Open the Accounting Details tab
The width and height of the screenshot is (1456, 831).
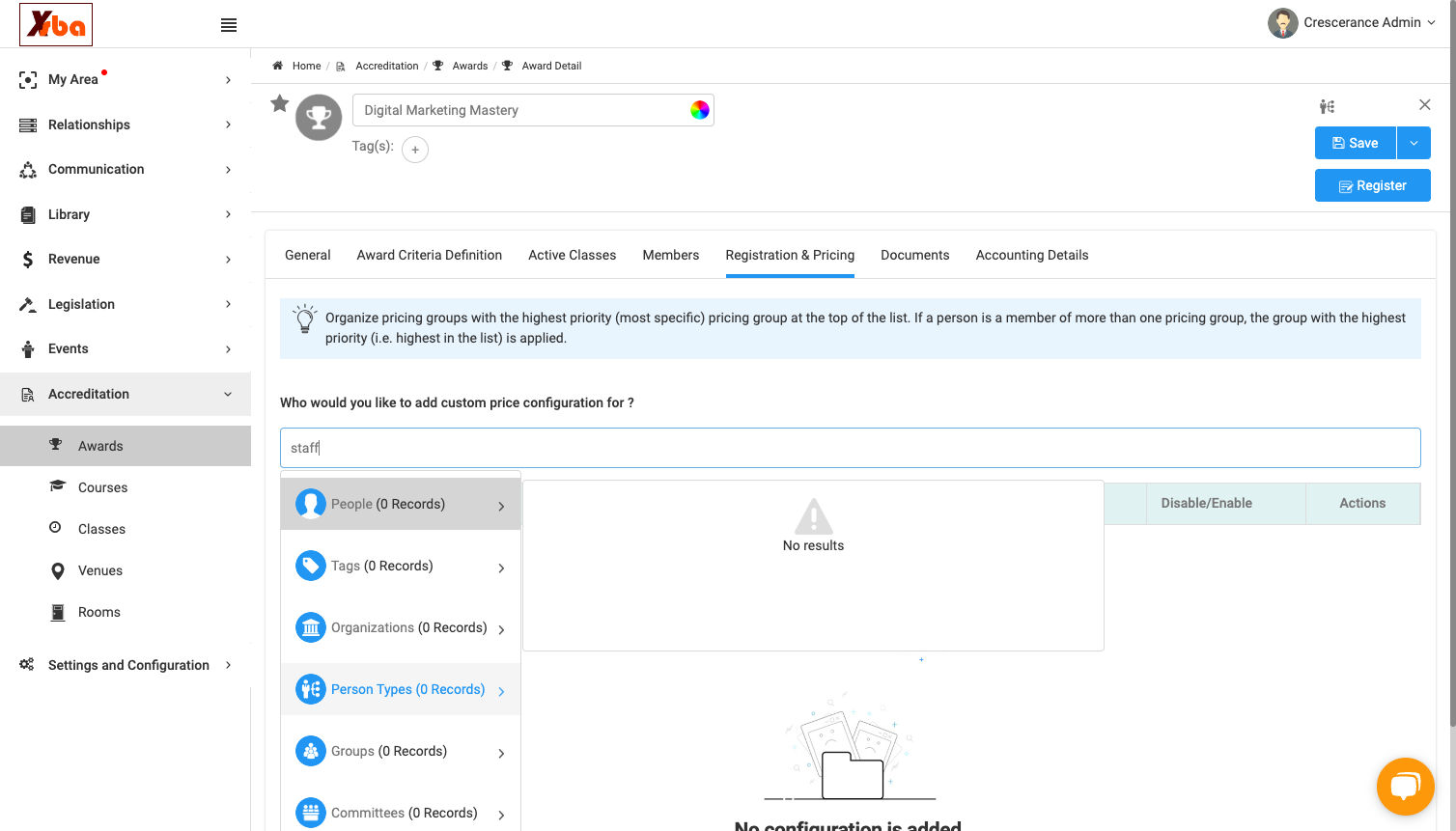(1032, 255)
